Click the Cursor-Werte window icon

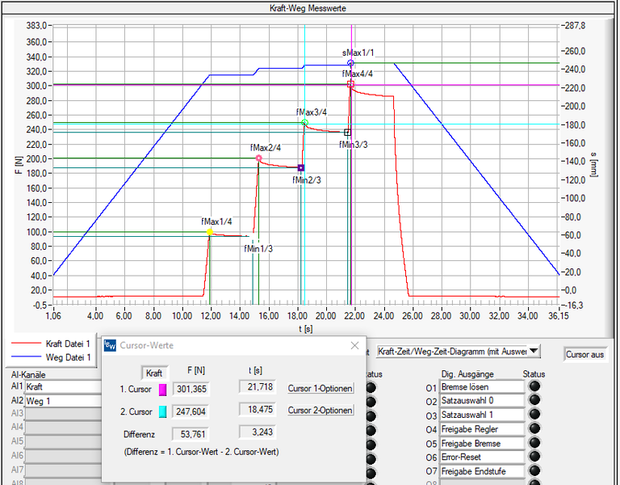[112, 345]
